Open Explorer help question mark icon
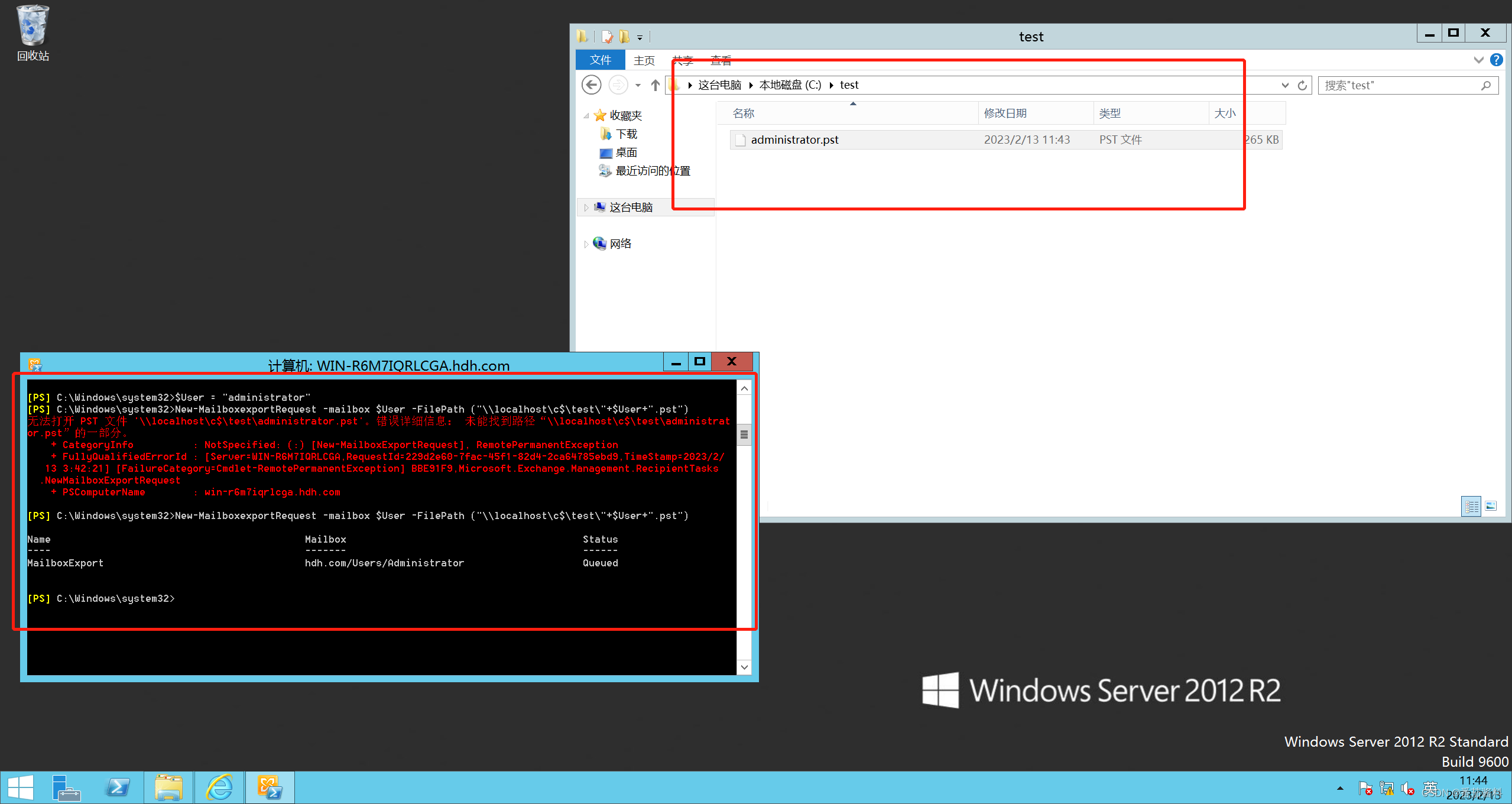 point(1496,60)
